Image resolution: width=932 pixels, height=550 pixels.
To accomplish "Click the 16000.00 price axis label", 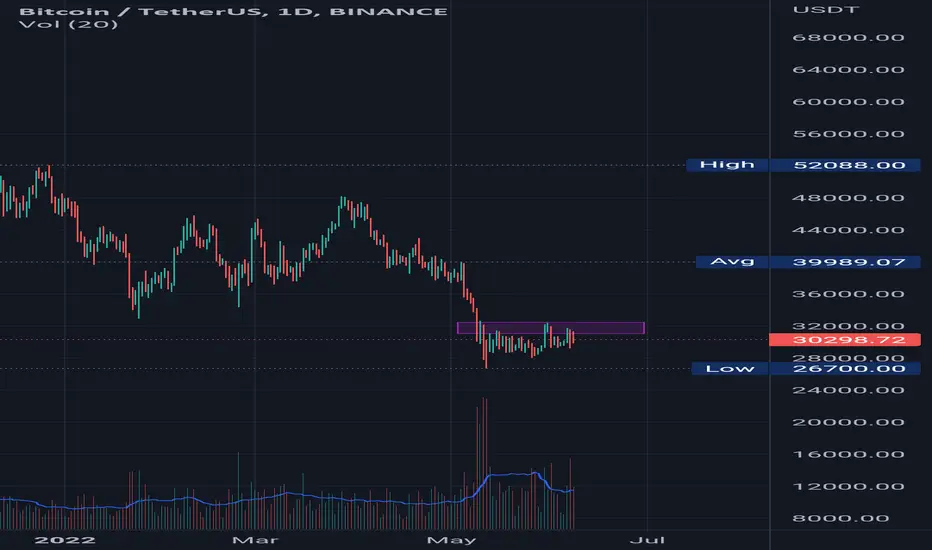I will [x=848, y=454].
